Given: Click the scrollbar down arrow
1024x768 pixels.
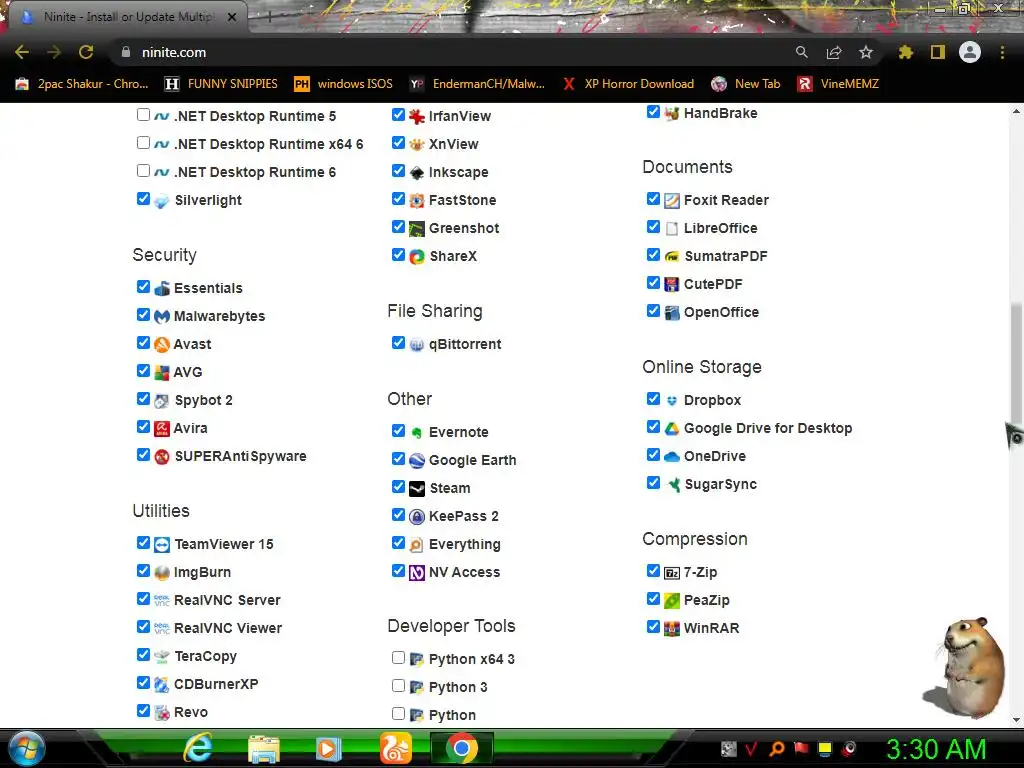Looking at the screenshot, I should click(x=1016, y=720).
